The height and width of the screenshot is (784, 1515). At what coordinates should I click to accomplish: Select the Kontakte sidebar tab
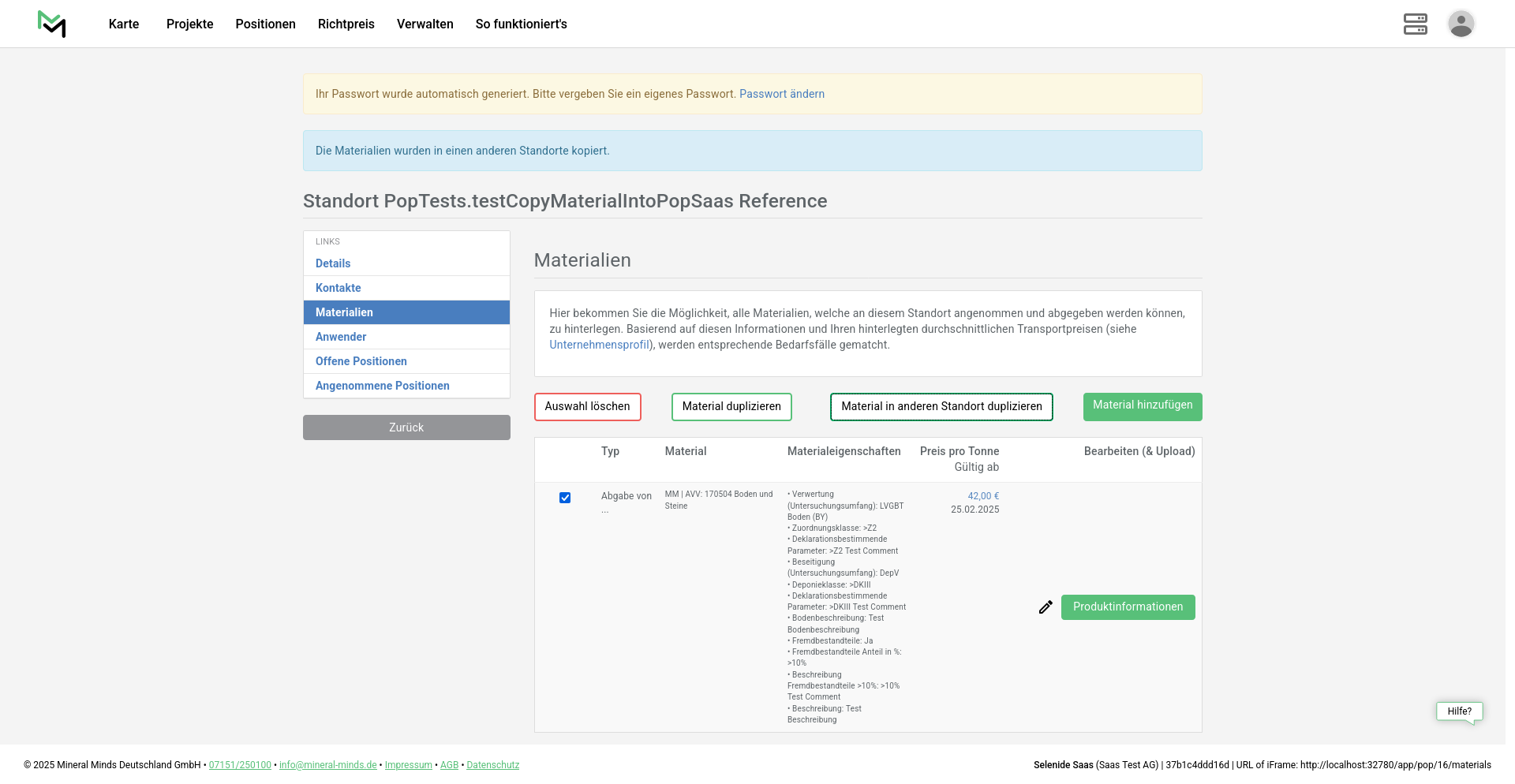point(339,288)
